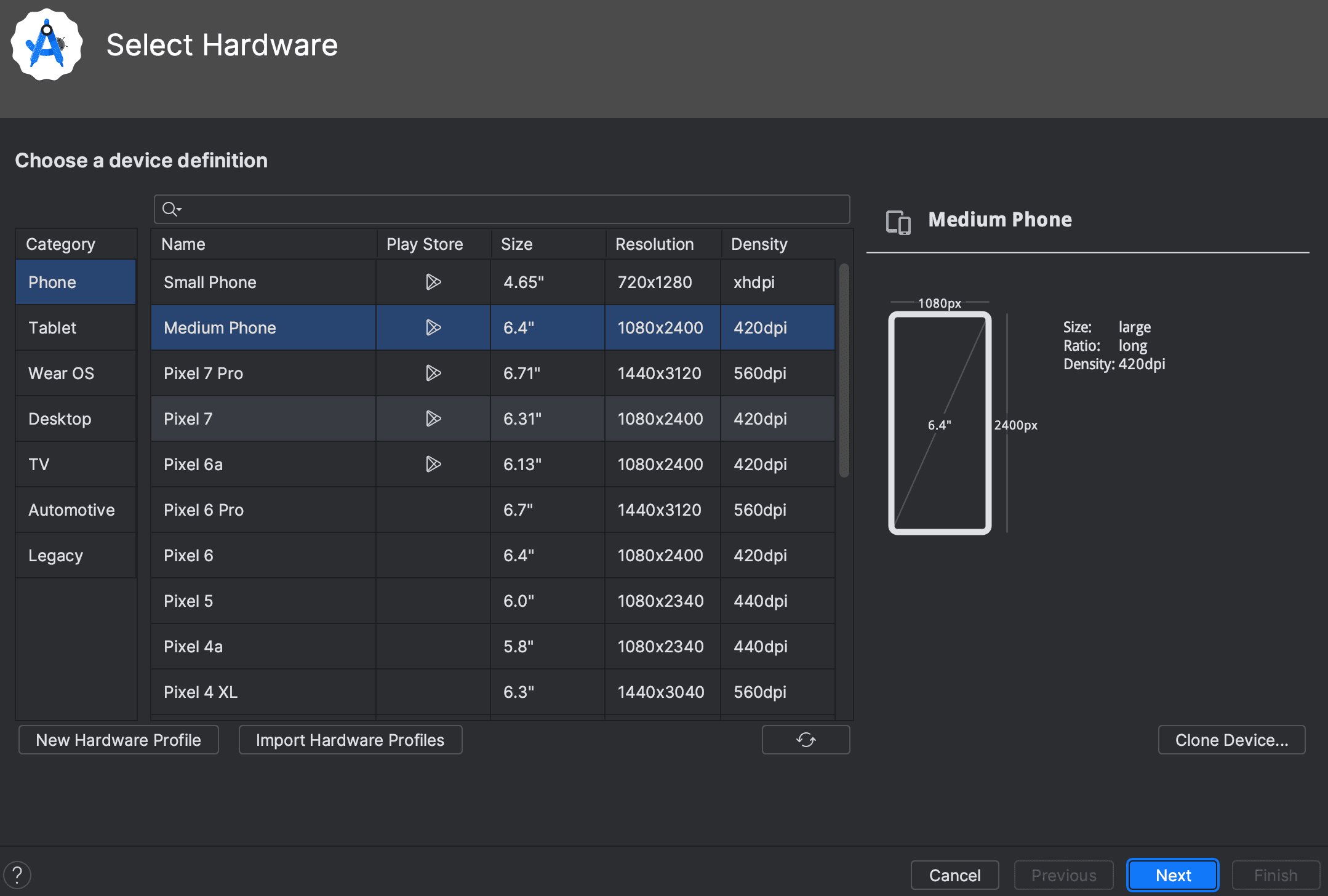Click the 6.31" size cell
The image size is (1328, 896).
[548, 418]
